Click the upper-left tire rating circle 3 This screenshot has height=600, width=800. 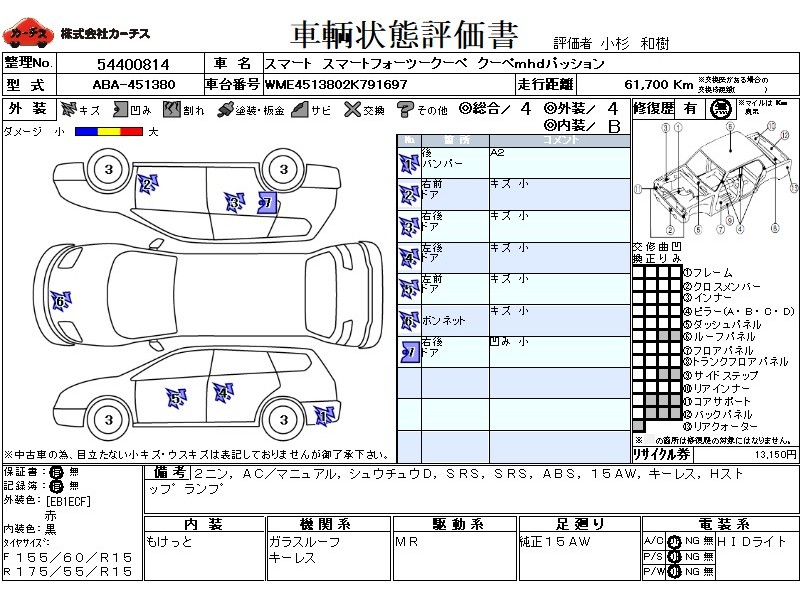click(x=109, y=169)
